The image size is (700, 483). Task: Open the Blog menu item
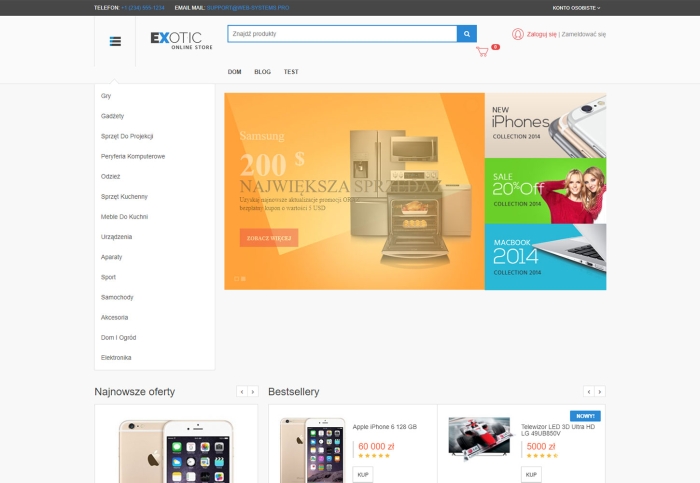click(262, 72)
